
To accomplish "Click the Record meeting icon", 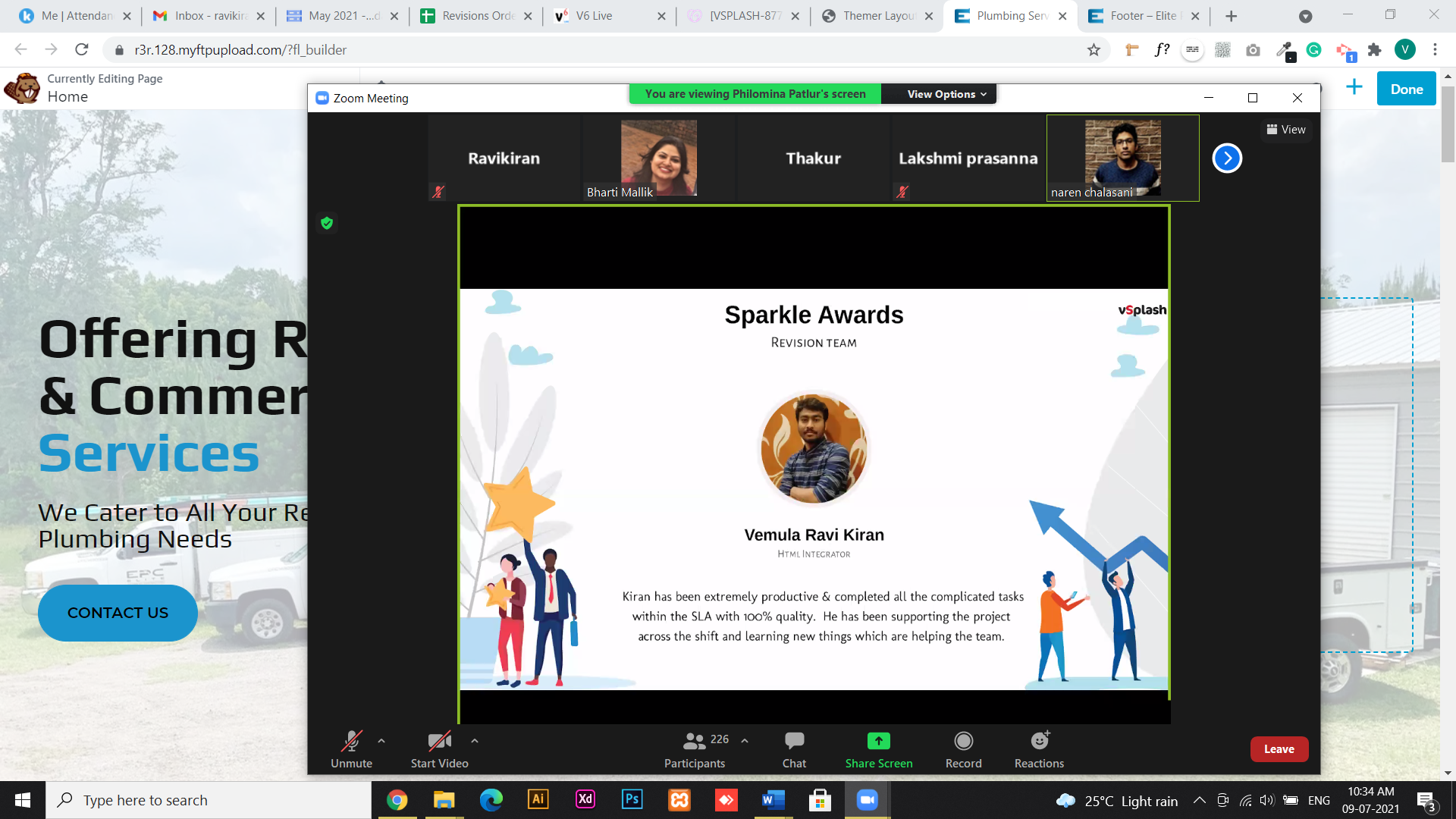I will tap(963, 741).
